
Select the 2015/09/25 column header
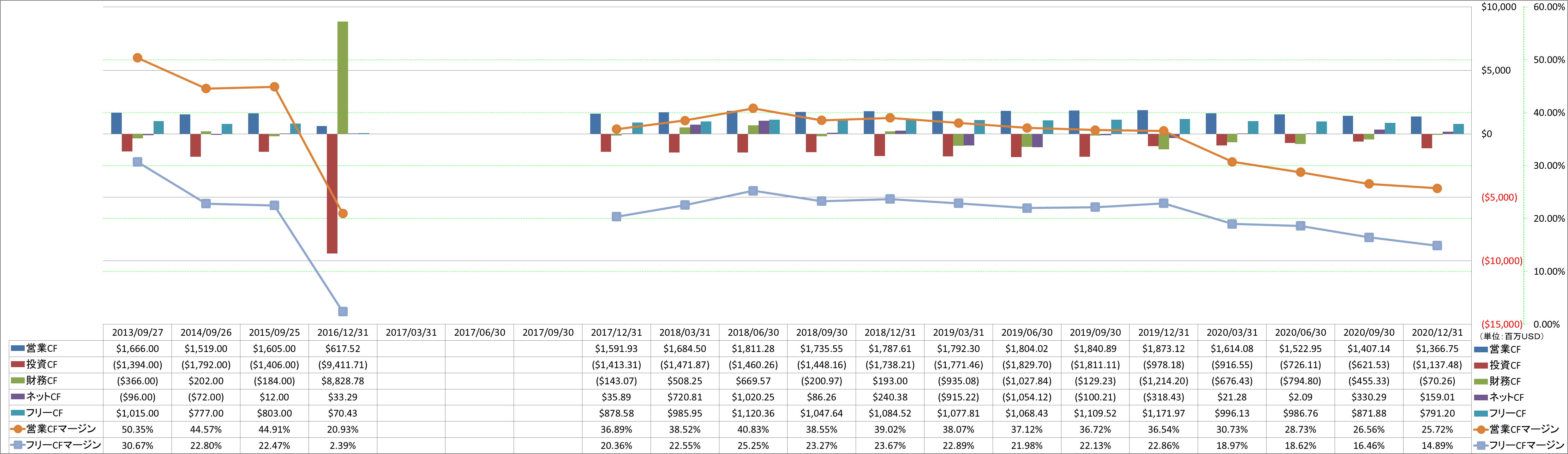[275, 332]
